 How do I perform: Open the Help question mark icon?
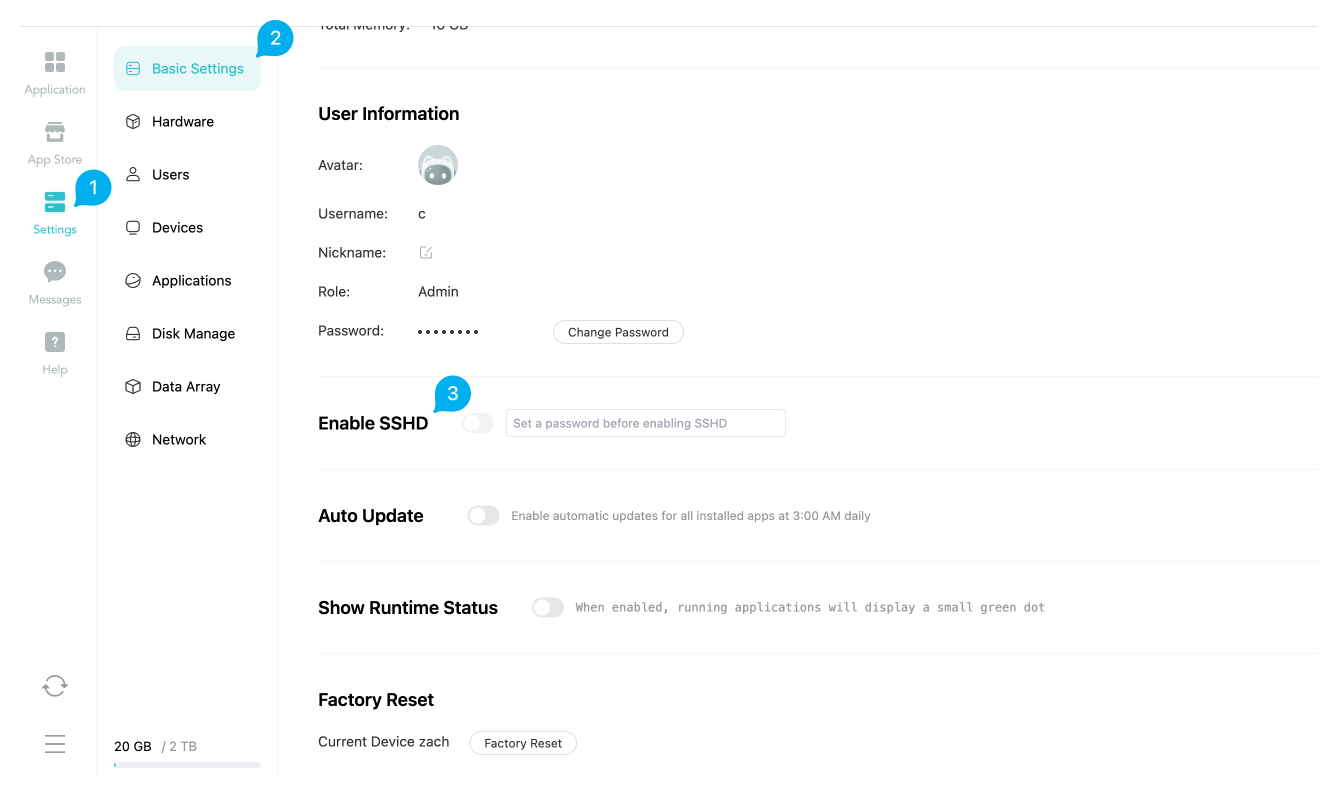[55, 342]
